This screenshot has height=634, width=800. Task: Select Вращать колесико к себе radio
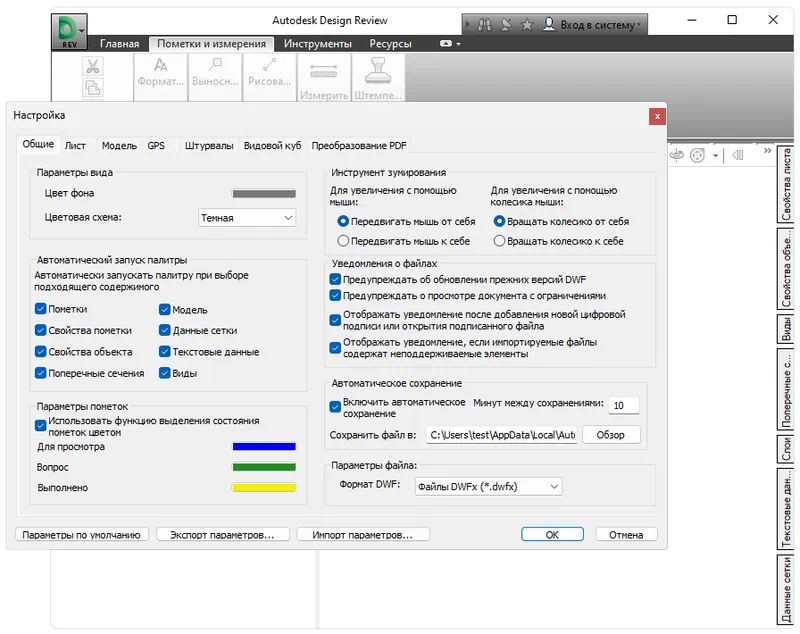[x=499, y=241]
